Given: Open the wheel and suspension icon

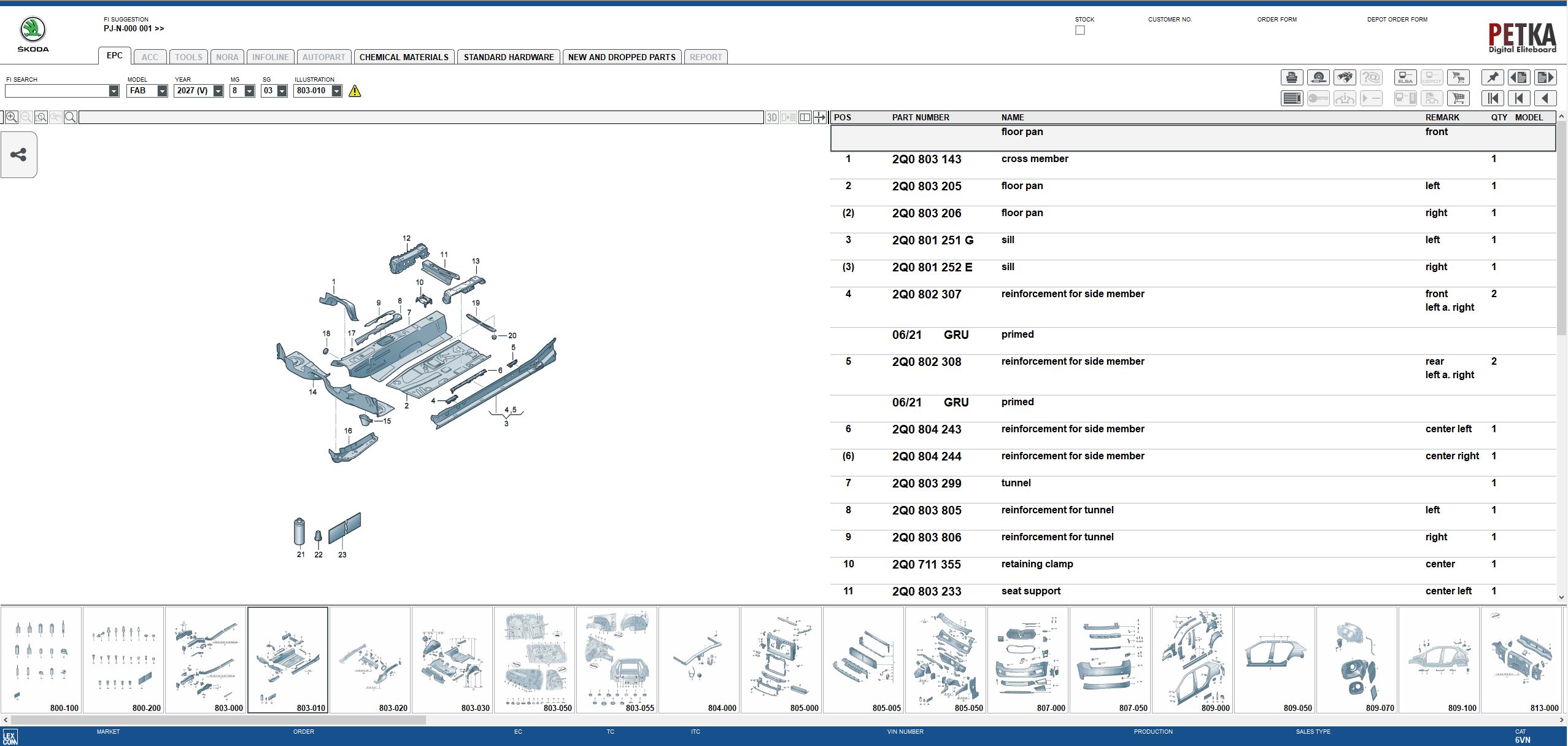Looking at the screenshot, I should 1318,77.
